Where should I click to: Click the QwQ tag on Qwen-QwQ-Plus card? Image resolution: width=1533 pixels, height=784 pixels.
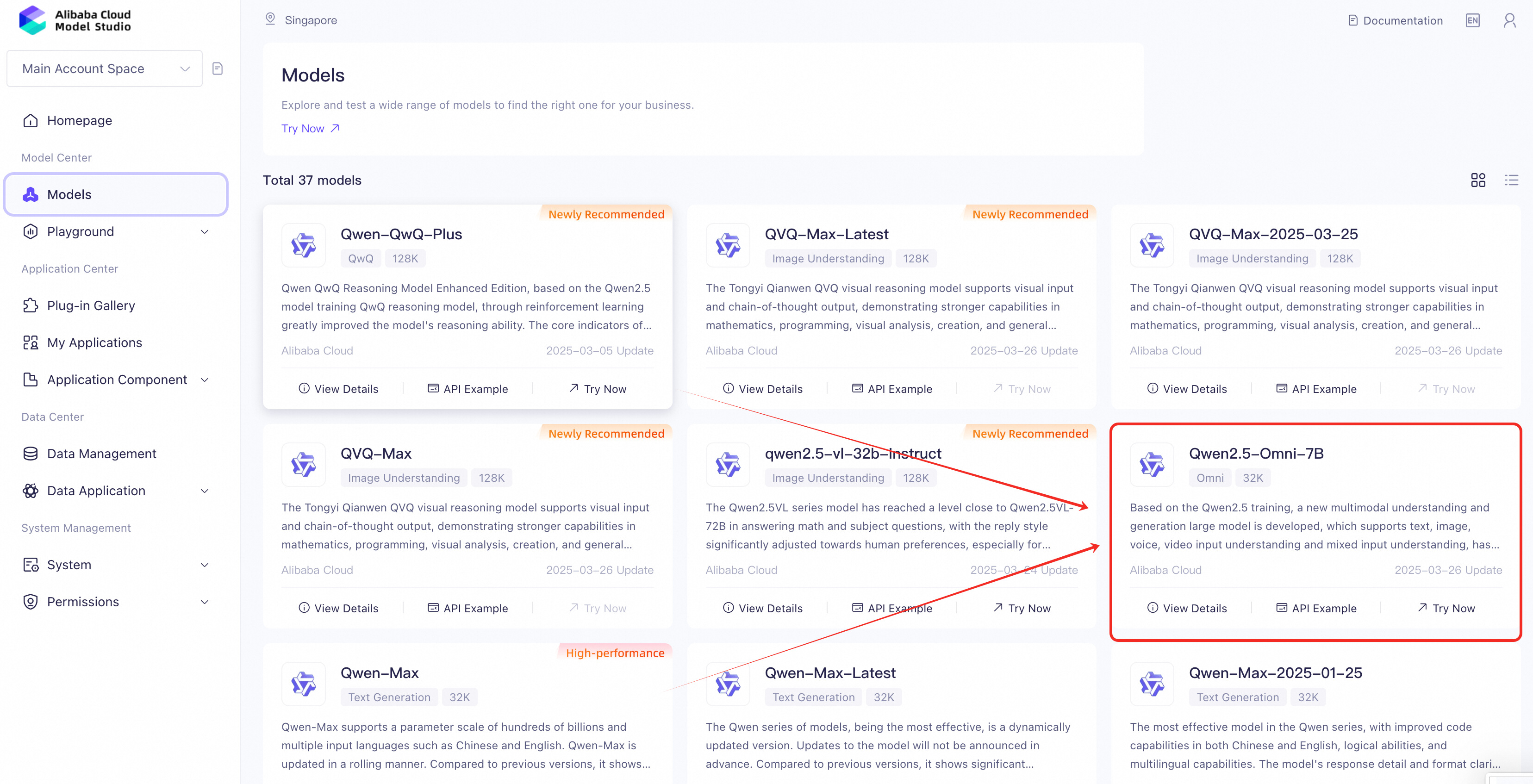(x=361, y=259)
